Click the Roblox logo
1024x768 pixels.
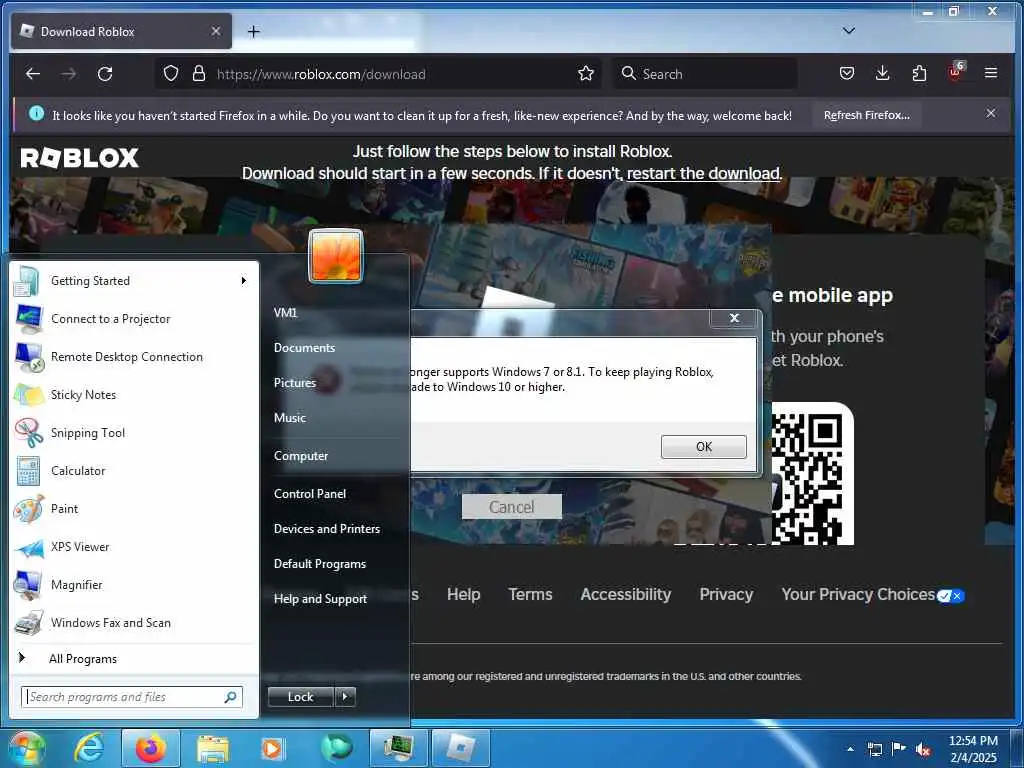(x=80, y=158)
